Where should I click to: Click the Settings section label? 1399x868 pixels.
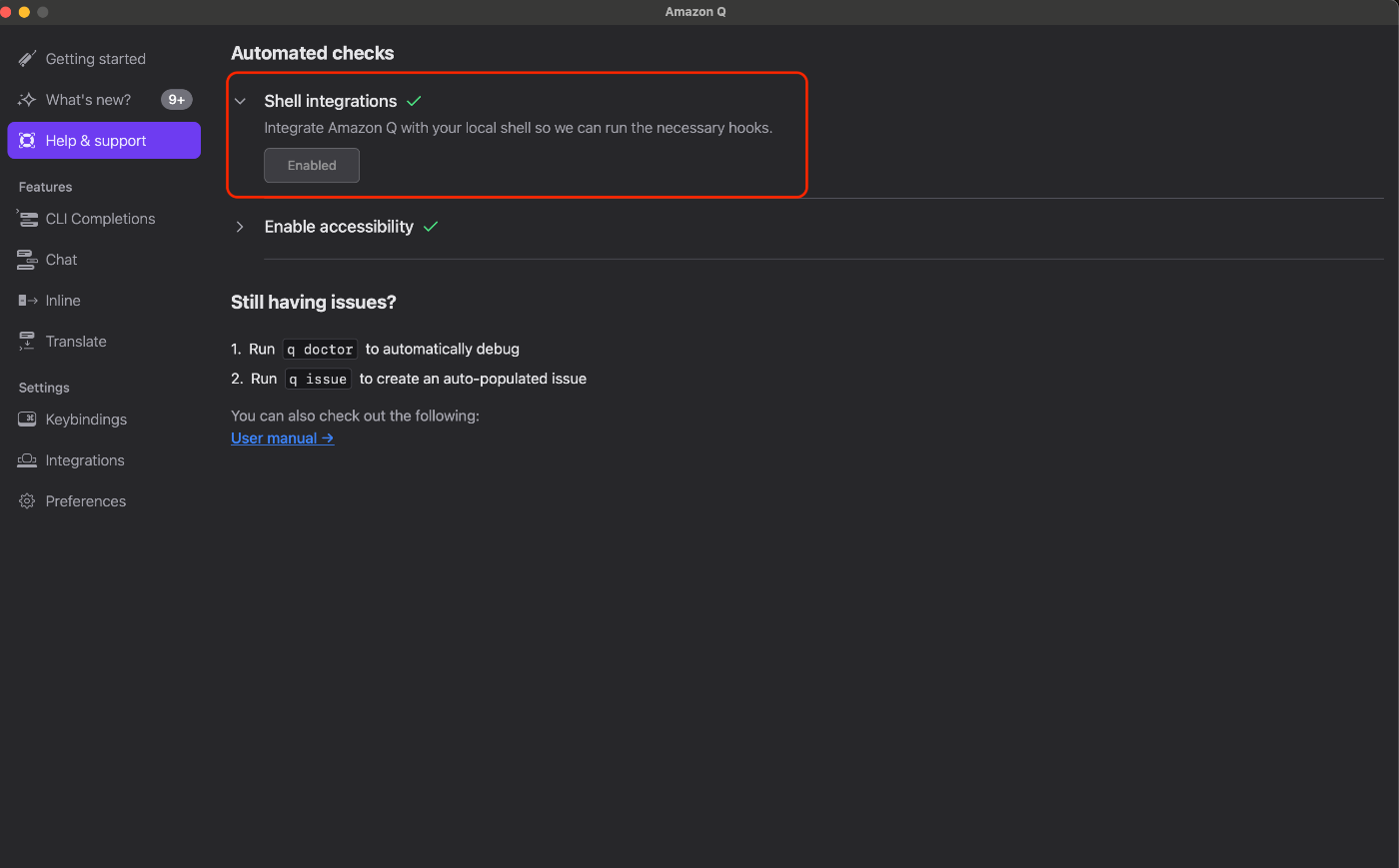(x=44, y=388)
